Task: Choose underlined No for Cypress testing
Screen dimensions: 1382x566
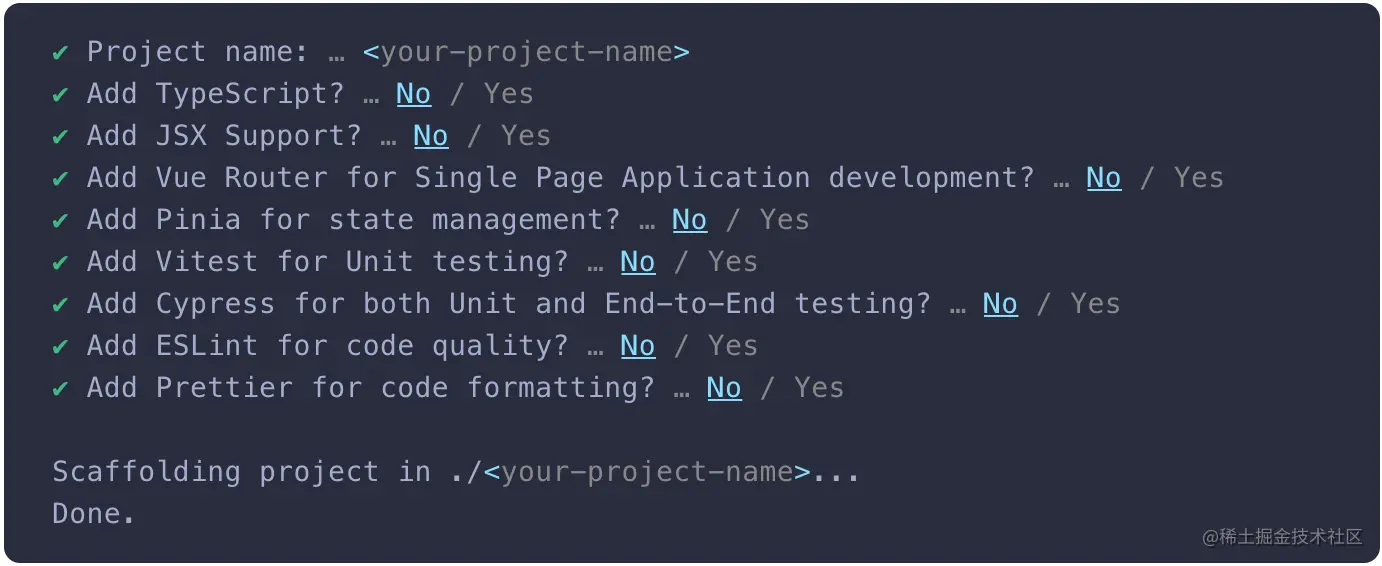Action: (1000, 304)
